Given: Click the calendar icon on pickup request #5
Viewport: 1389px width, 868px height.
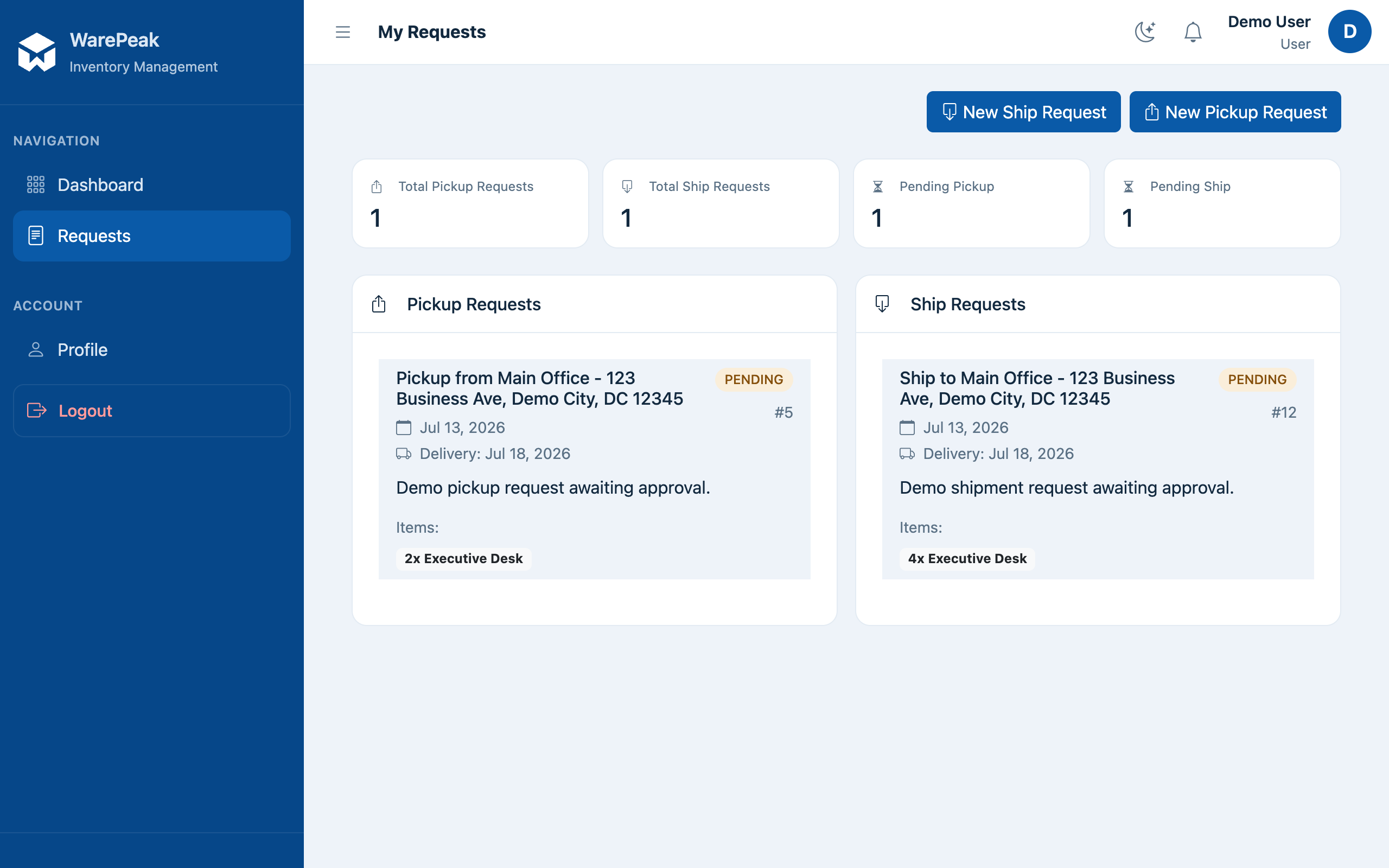Looking at the screenshot, I should (x=404, y=427).
